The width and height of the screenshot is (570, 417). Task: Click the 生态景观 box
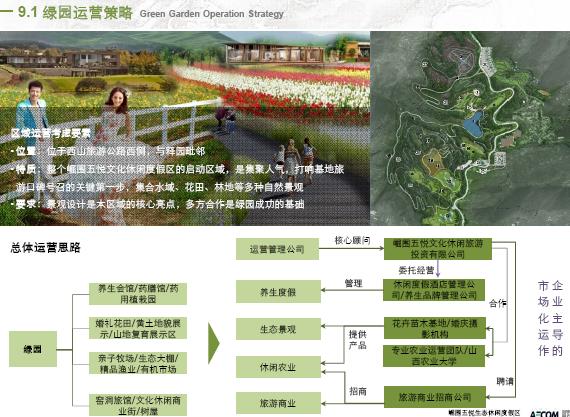[x=278, y=329]
